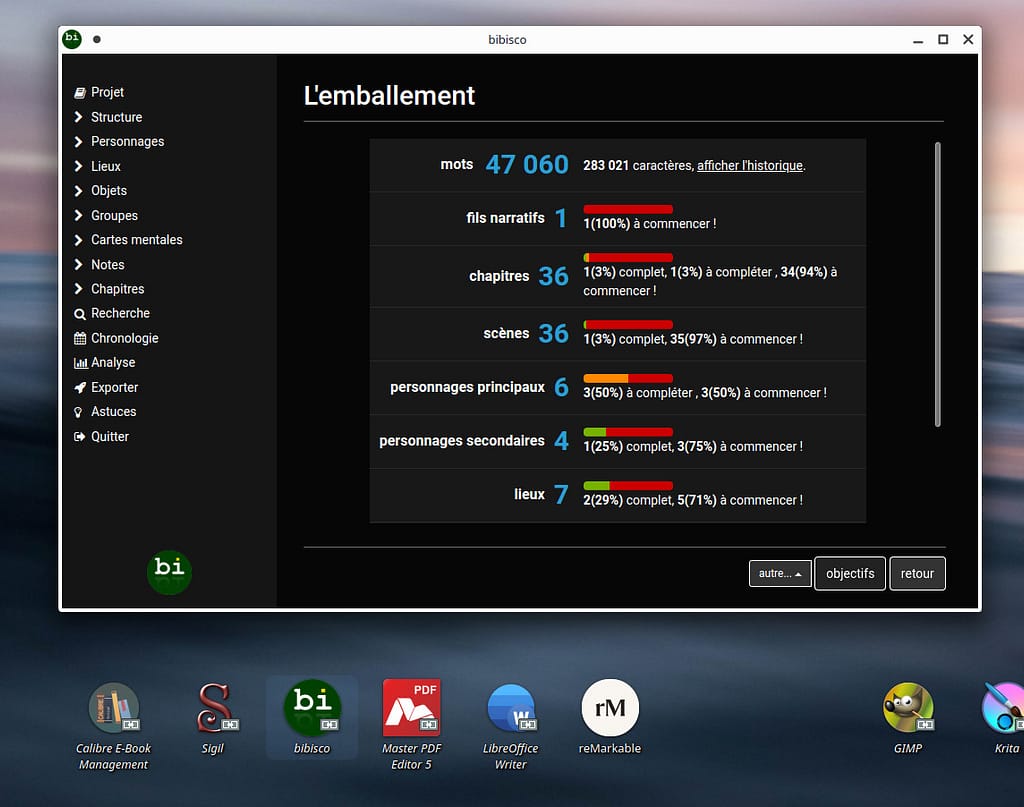
Task: Click the rocket icon for Exporter
Action: coord(80,388)
